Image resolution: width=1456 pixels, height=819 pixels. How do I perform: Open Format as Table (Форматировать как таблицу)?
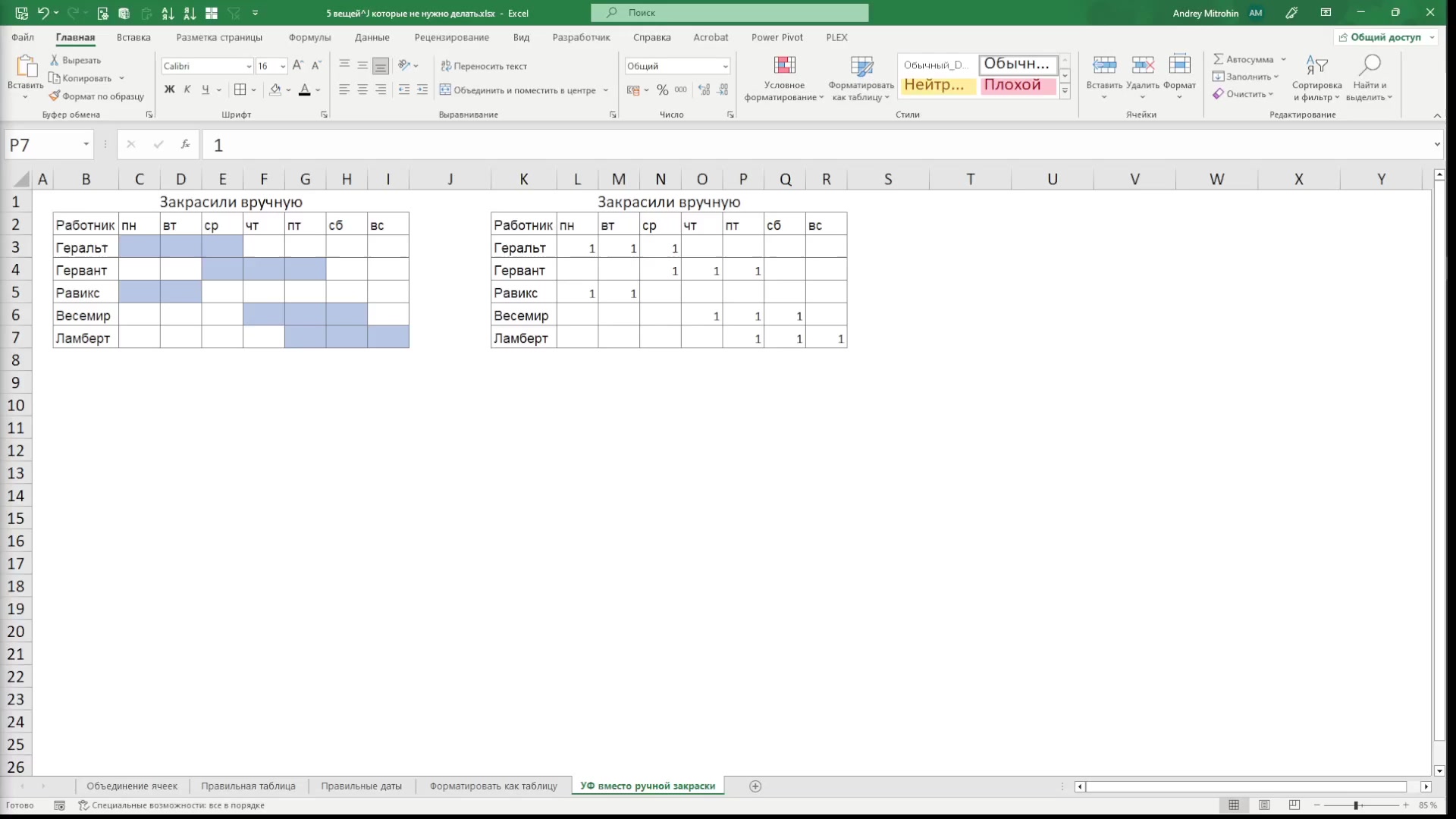(x=861, y=78)
